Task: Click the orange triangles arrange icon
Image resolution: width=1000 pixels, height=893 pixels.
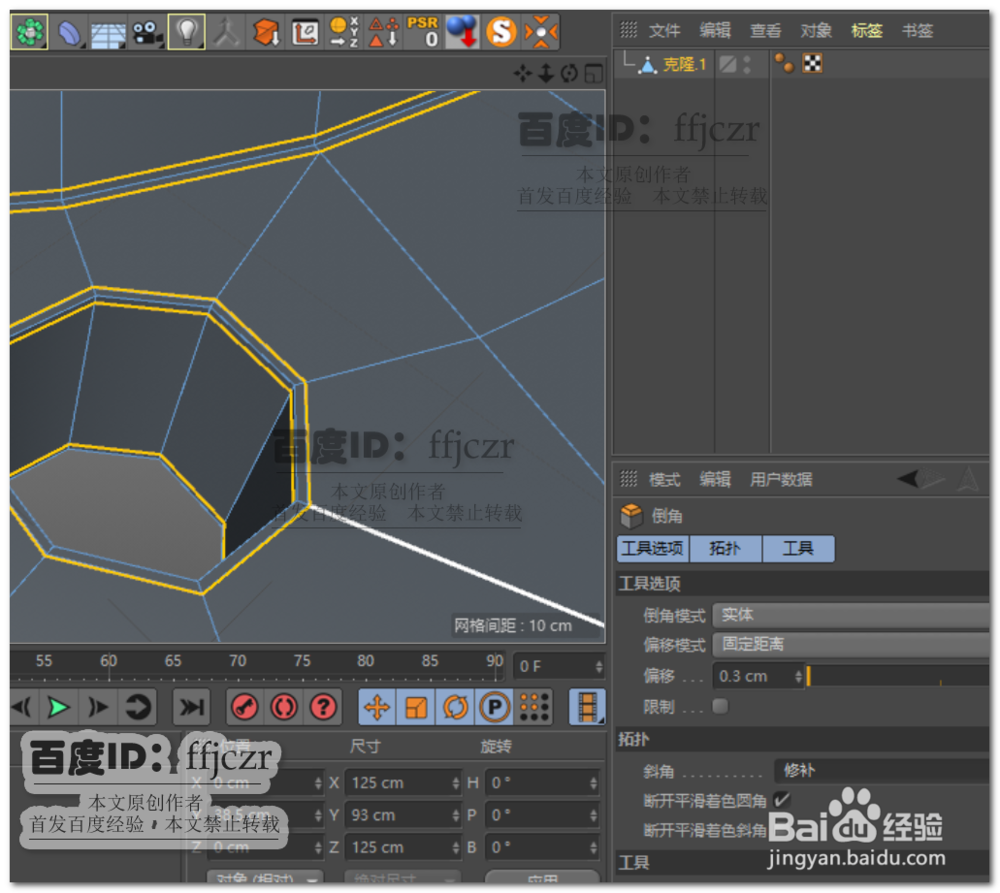Action: click(x=384, y=32)
